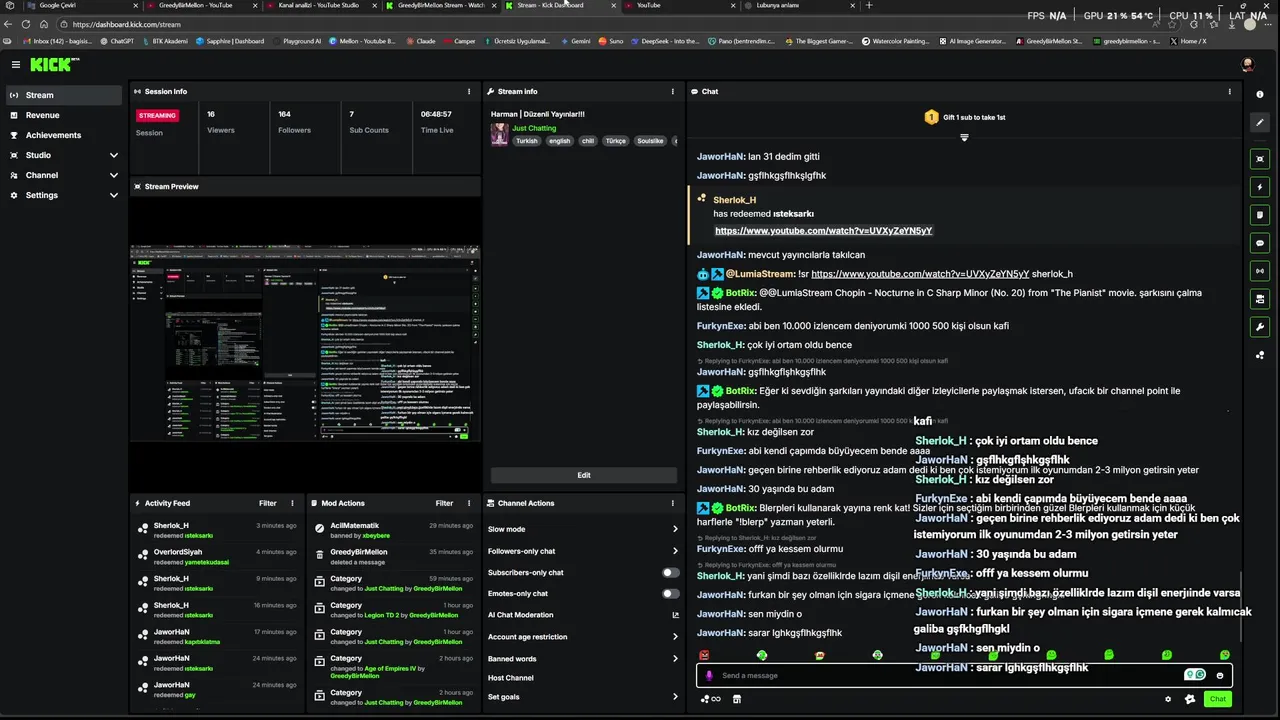Open the hamburger menu beside Kick logo
This screenshot has height=720, width=1280.
coord(15,64)
